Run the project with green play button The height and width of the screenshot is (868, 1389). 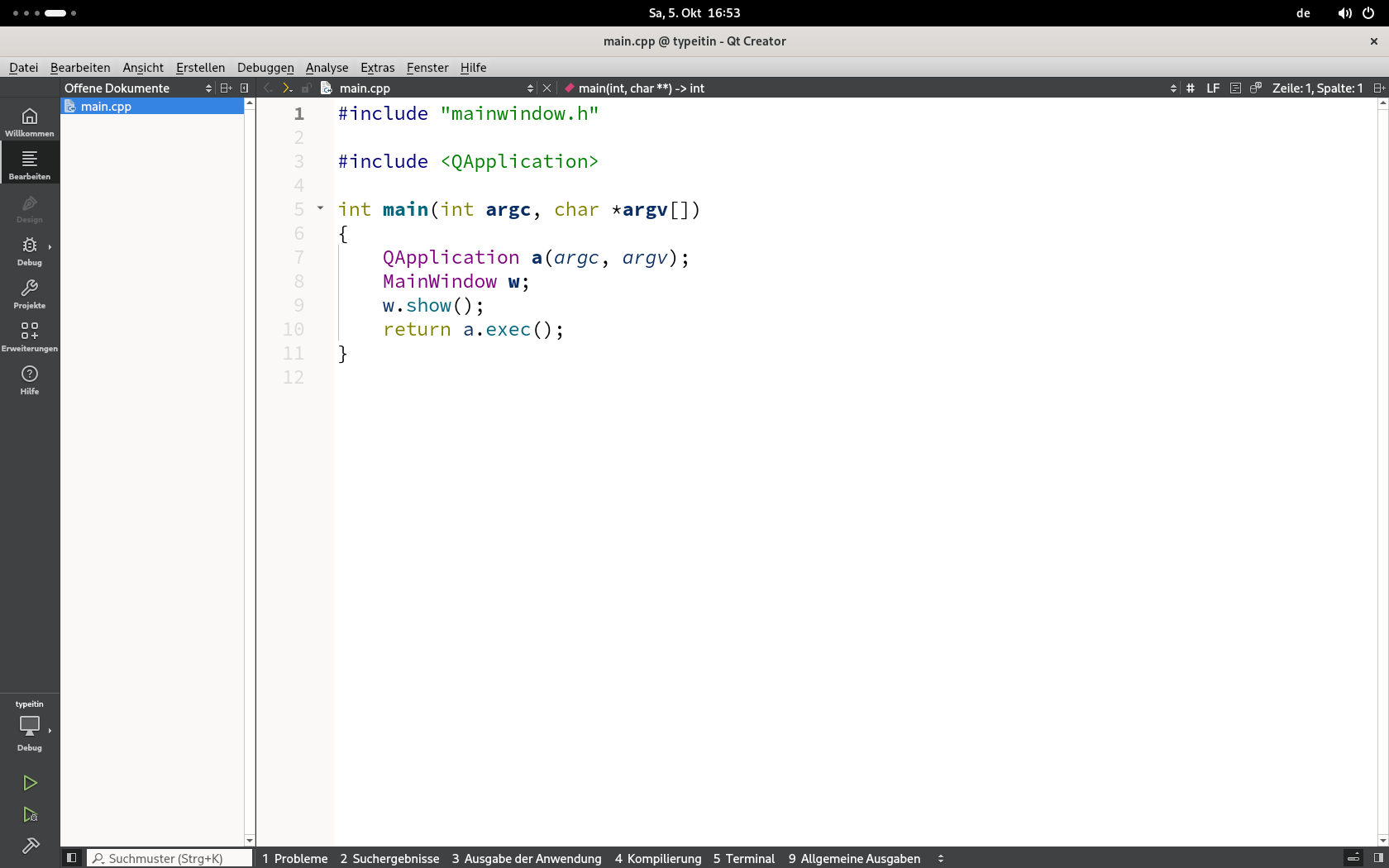(30, 783)
